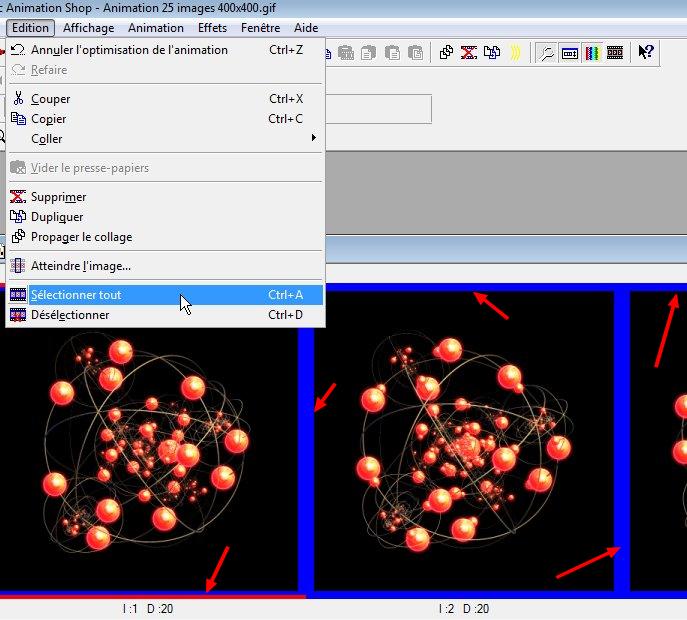Viewport: 687px width, 620px height.
Task: Click Désélectionner in the menu
Action: point(70,315)
